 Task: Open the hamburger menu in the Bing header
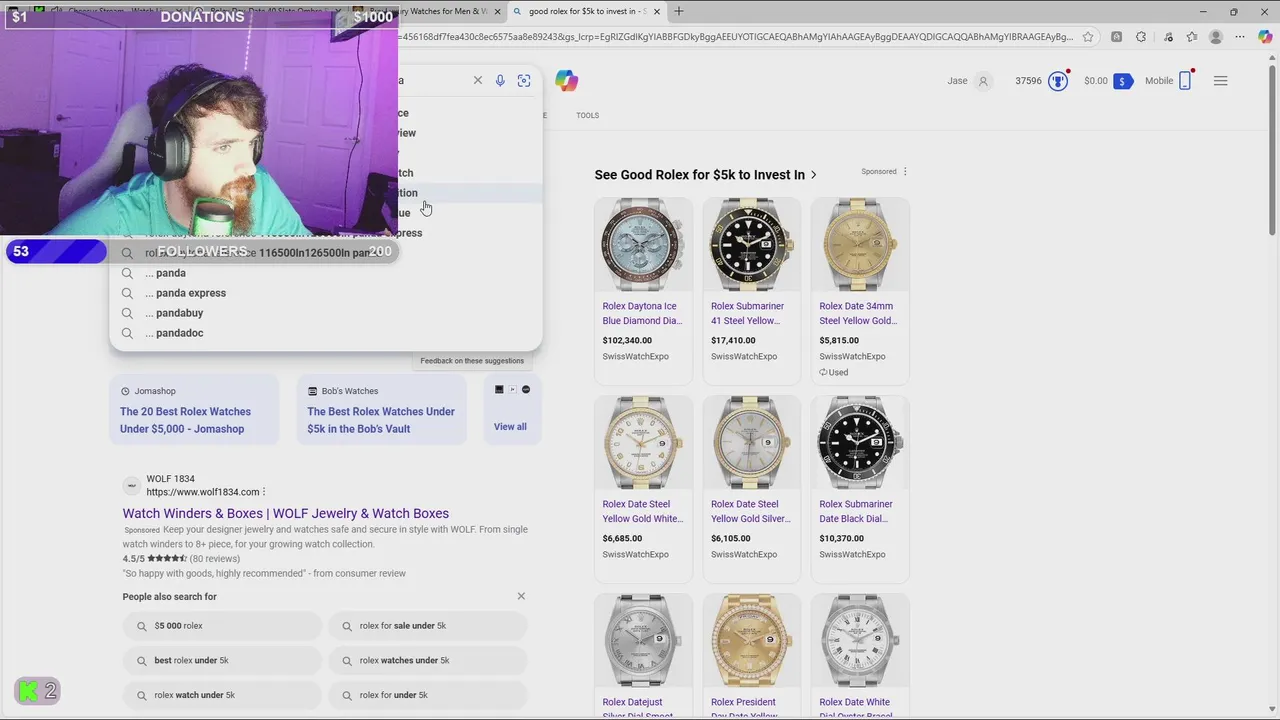click(1220, 81)
